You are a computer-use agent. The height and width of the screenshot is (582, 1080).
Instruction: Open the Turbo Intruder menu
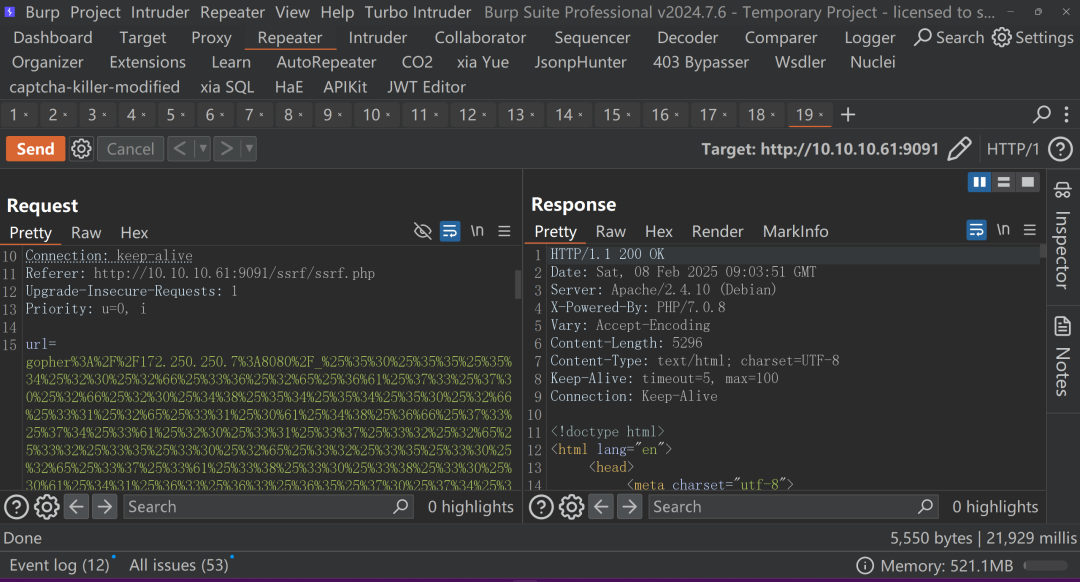point(418,12)
